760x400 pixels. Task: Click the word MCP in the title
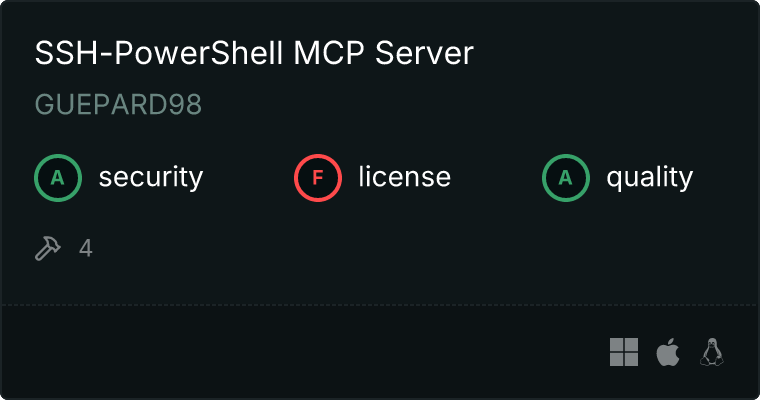329,52
